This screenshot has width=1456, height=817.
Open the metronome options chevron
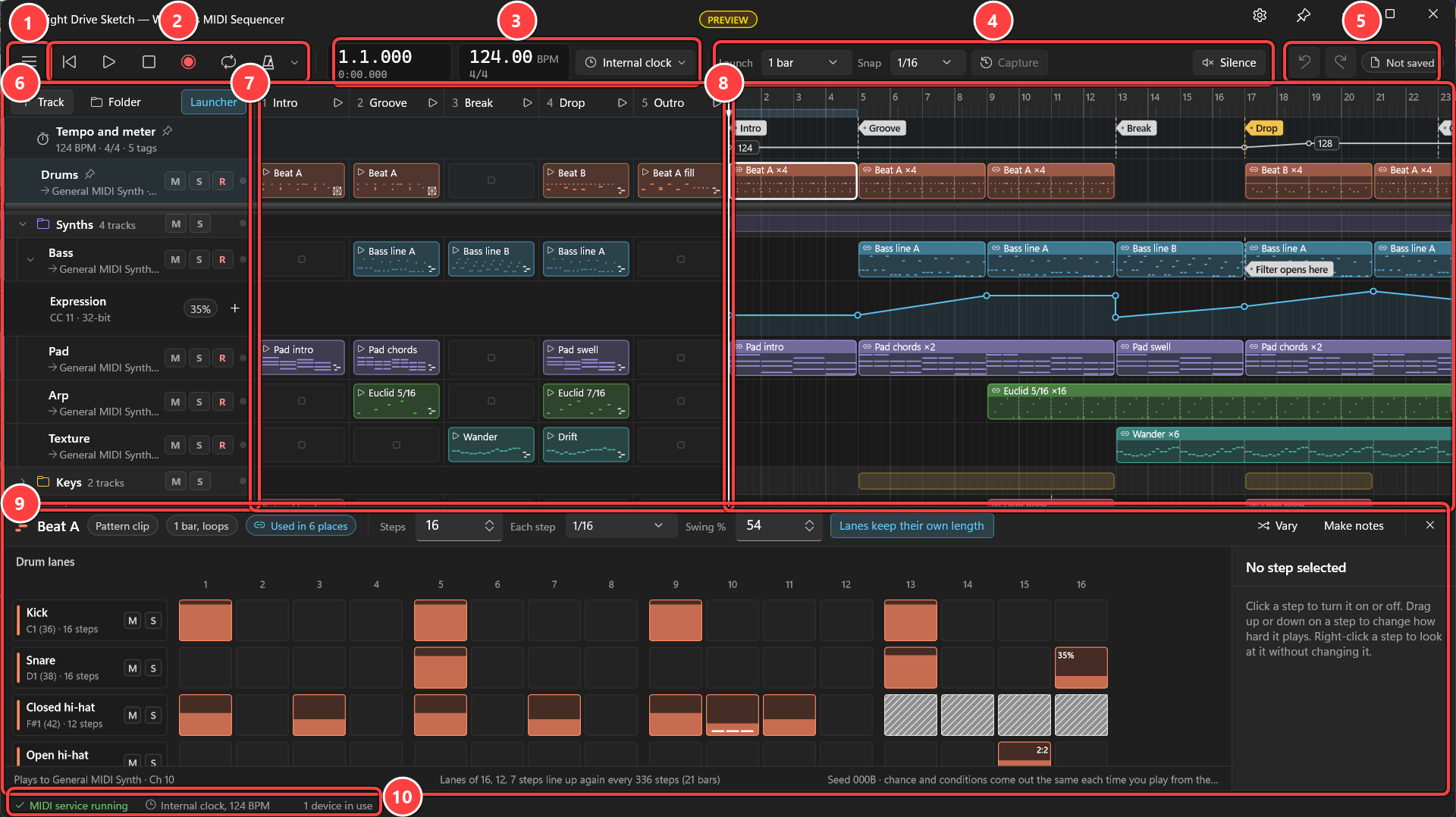(x=294, y=63)
